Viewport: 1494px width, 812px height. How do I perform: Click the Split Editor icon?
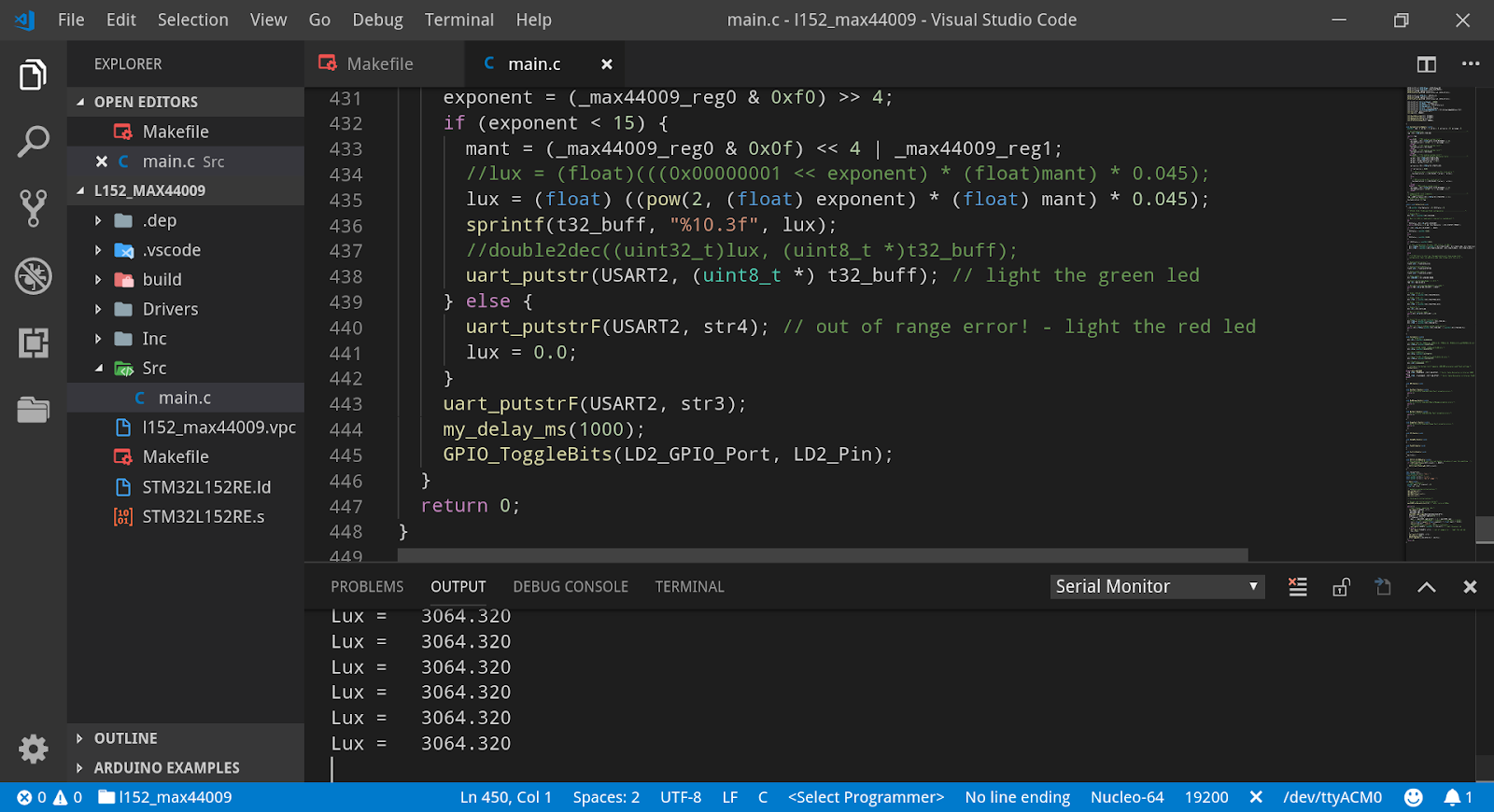click(1426, 64)
